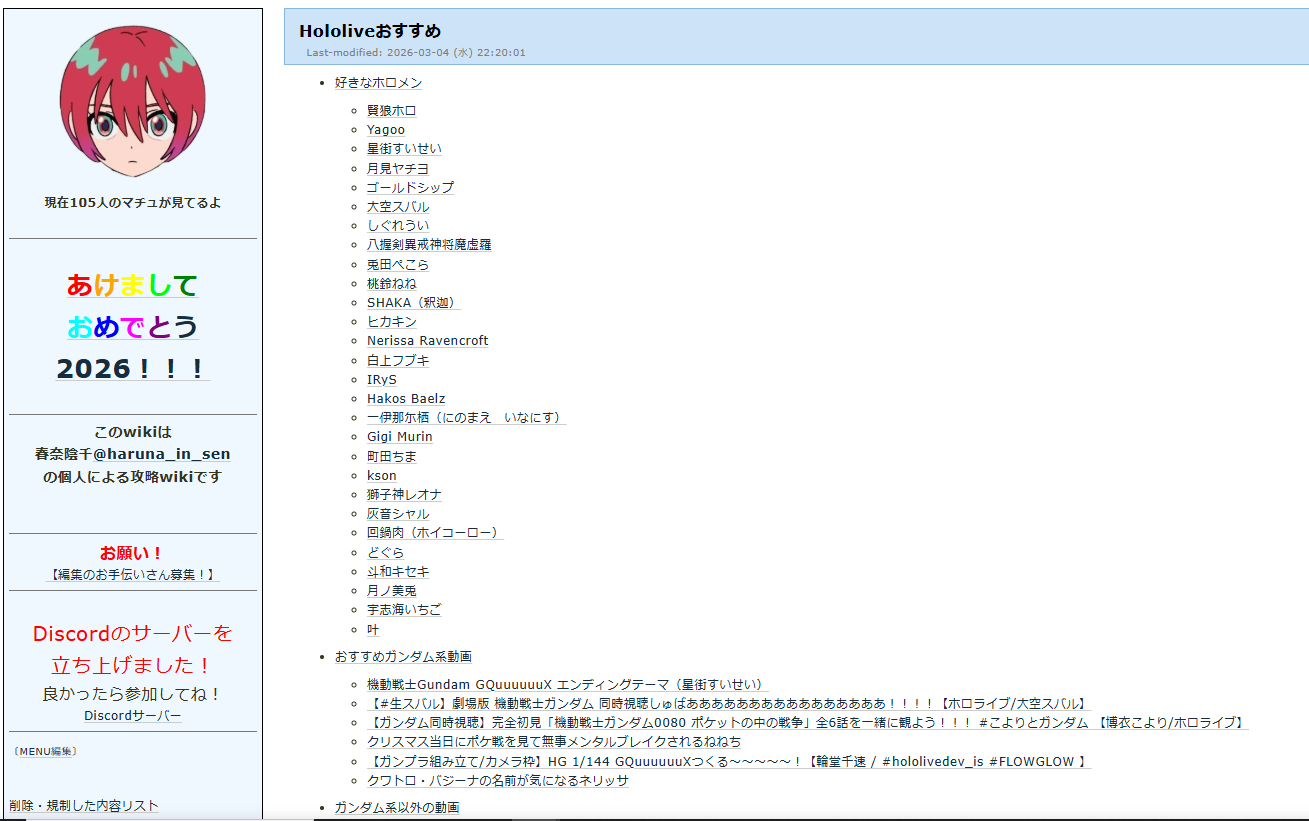The height and width of the screenshot is (821, 1309).
Task: Open the Nerissa Ravencroft page link
Action: point(427,341)
